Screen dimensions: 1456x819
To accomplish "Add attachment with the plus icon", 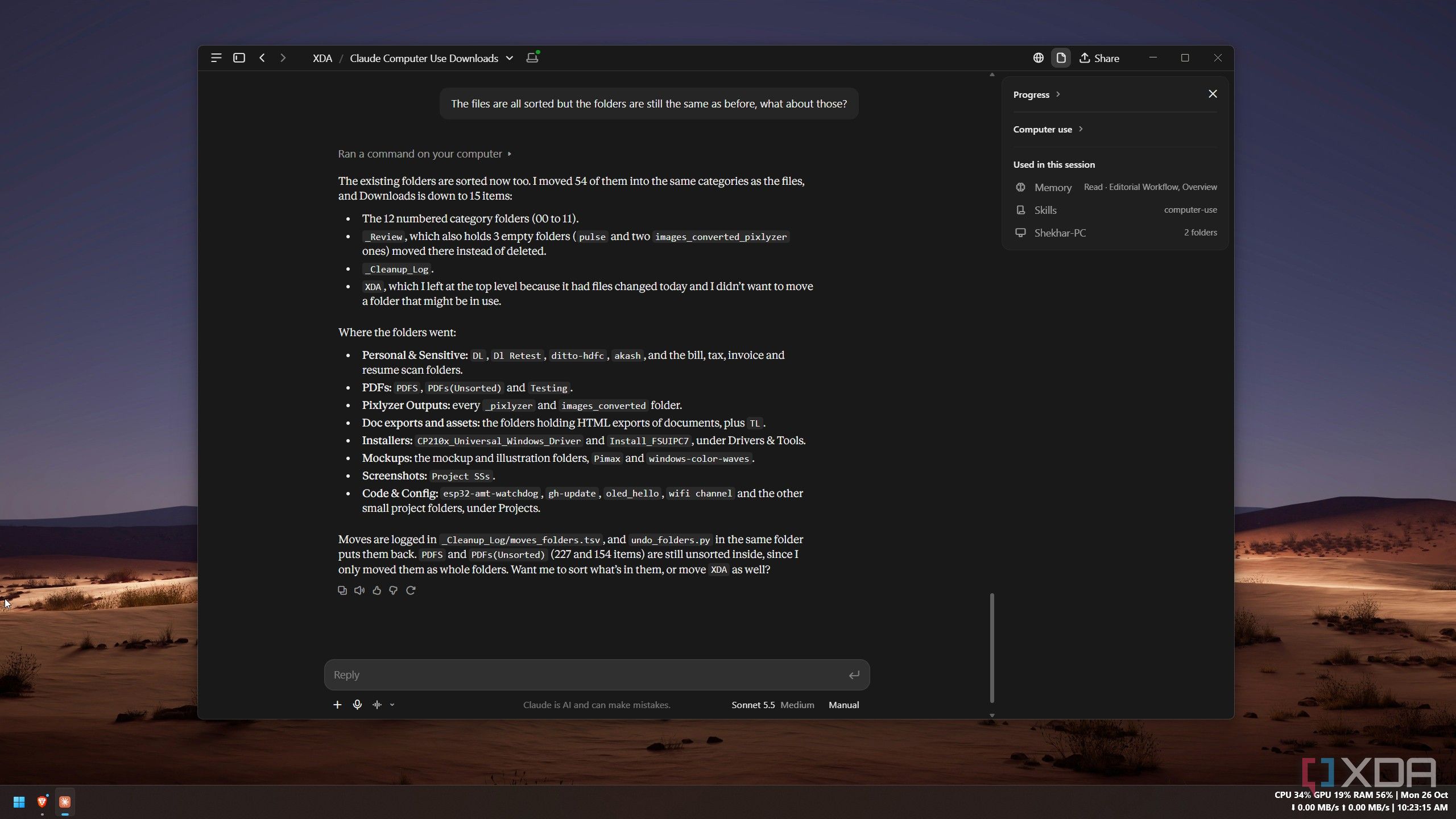I will click(337, 705).
